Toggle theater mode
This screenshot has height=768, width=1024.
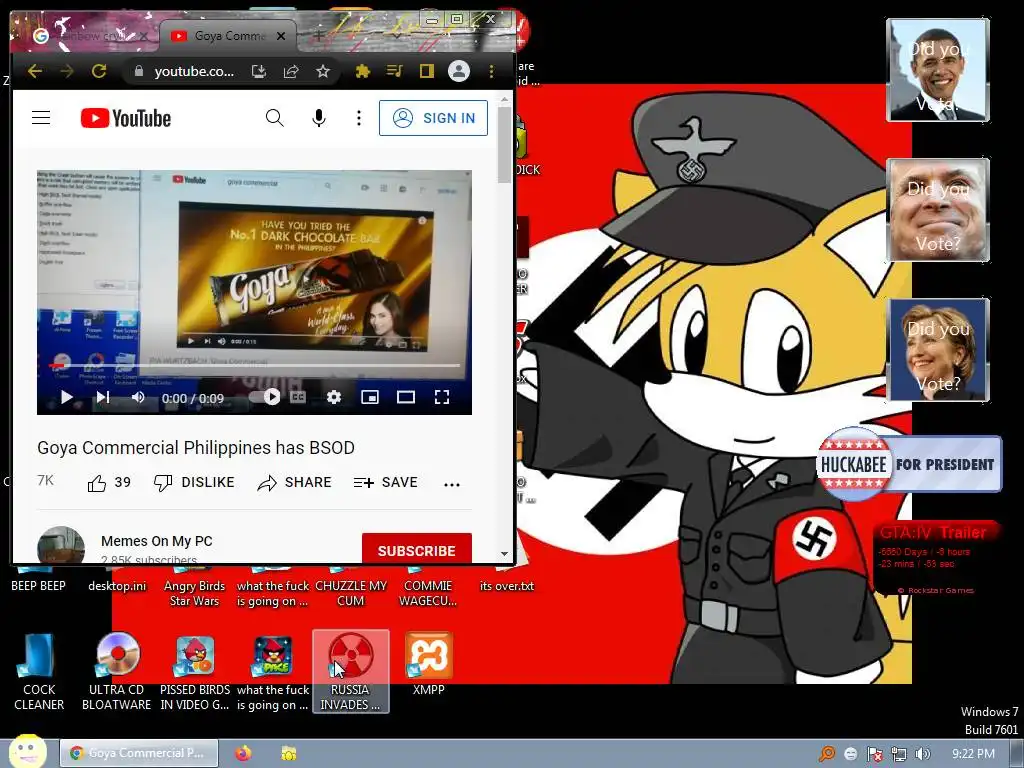pyautogui.click(x=406, y=397)
